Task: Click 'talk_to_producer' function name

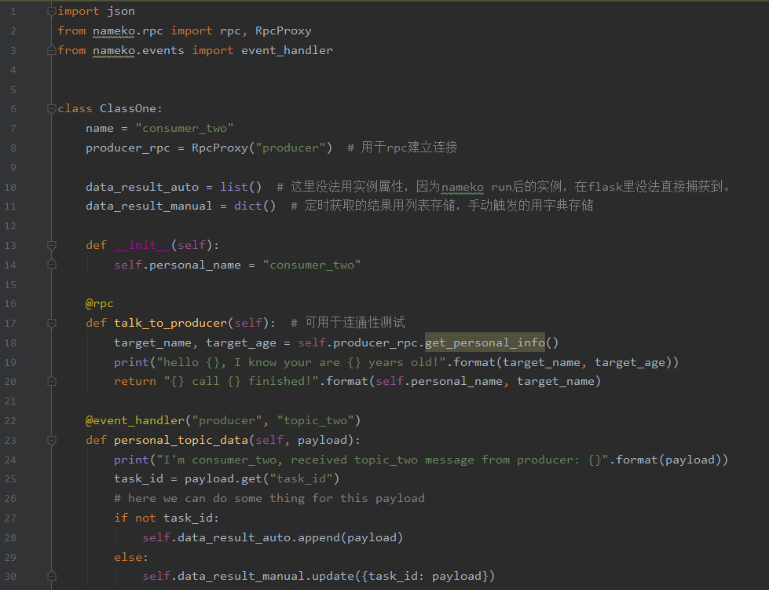Action: pos(171,323)
